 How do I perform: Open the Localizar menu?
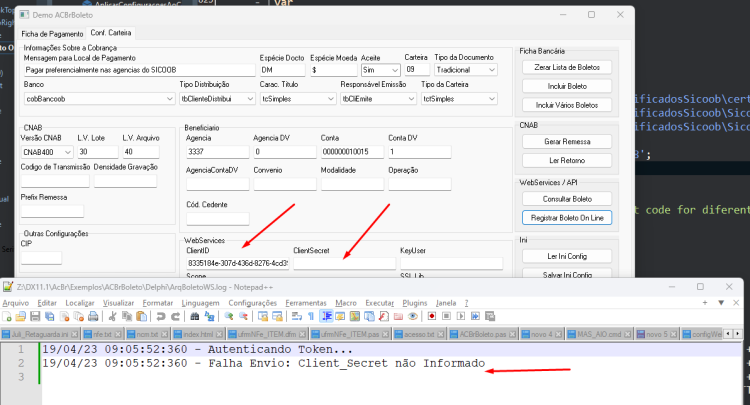80,303
